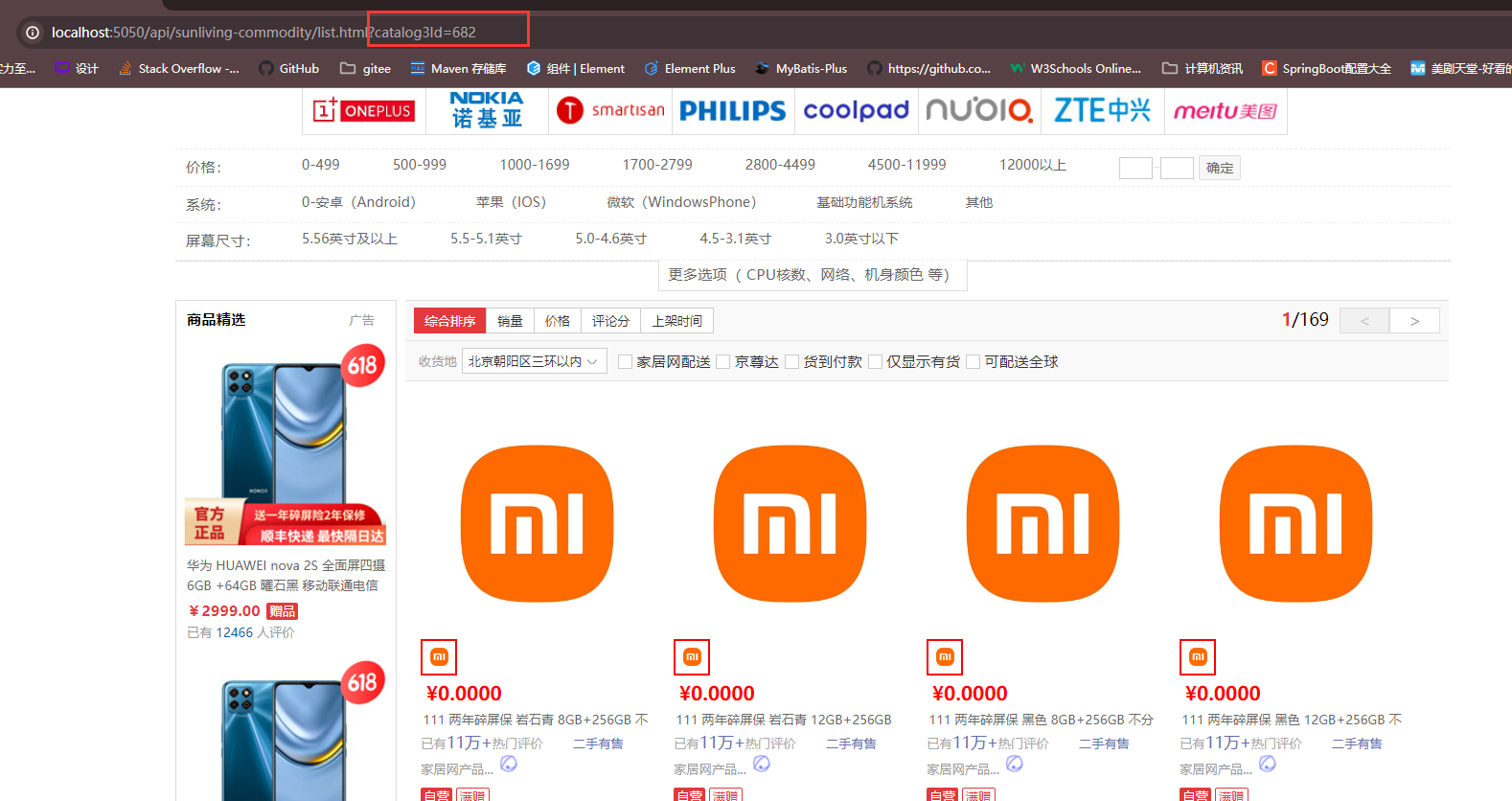Viewport: 1512px width, 801px height.
Task: Go to next page with > button
Action: [1415, 320]
